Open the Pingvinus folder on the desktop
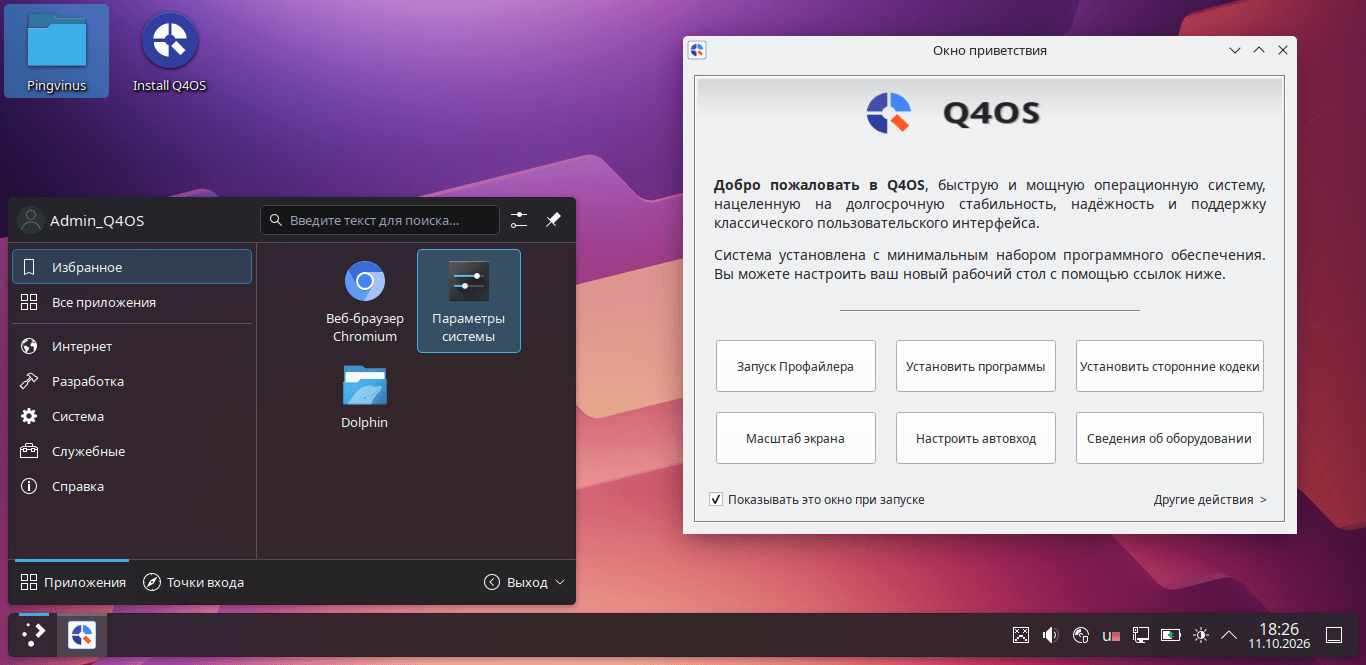This screenshot has height=665, width=1366. point(56,51)
